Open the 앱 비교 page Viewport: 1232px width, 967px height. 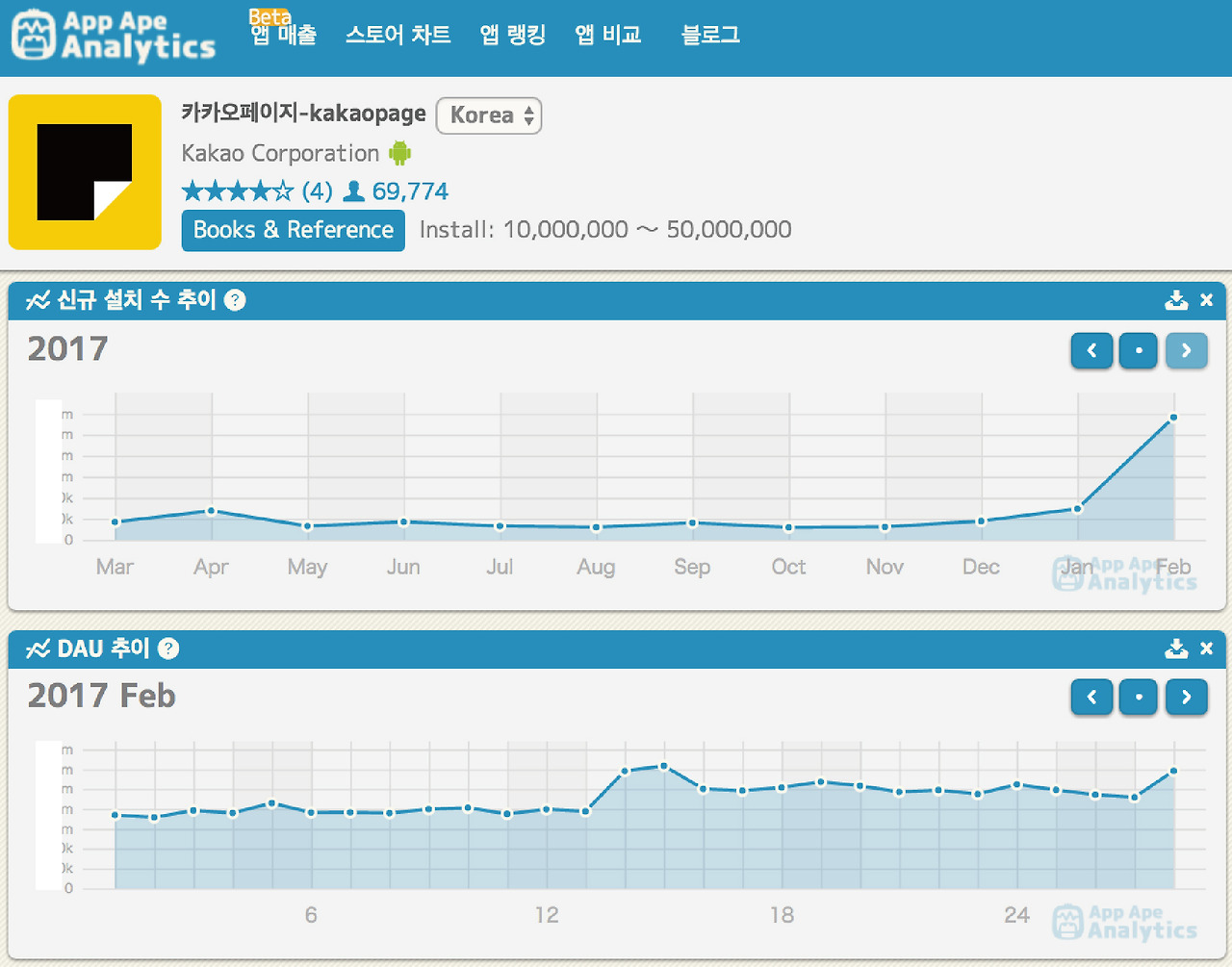pyautogui.click(x=608, y=35)
